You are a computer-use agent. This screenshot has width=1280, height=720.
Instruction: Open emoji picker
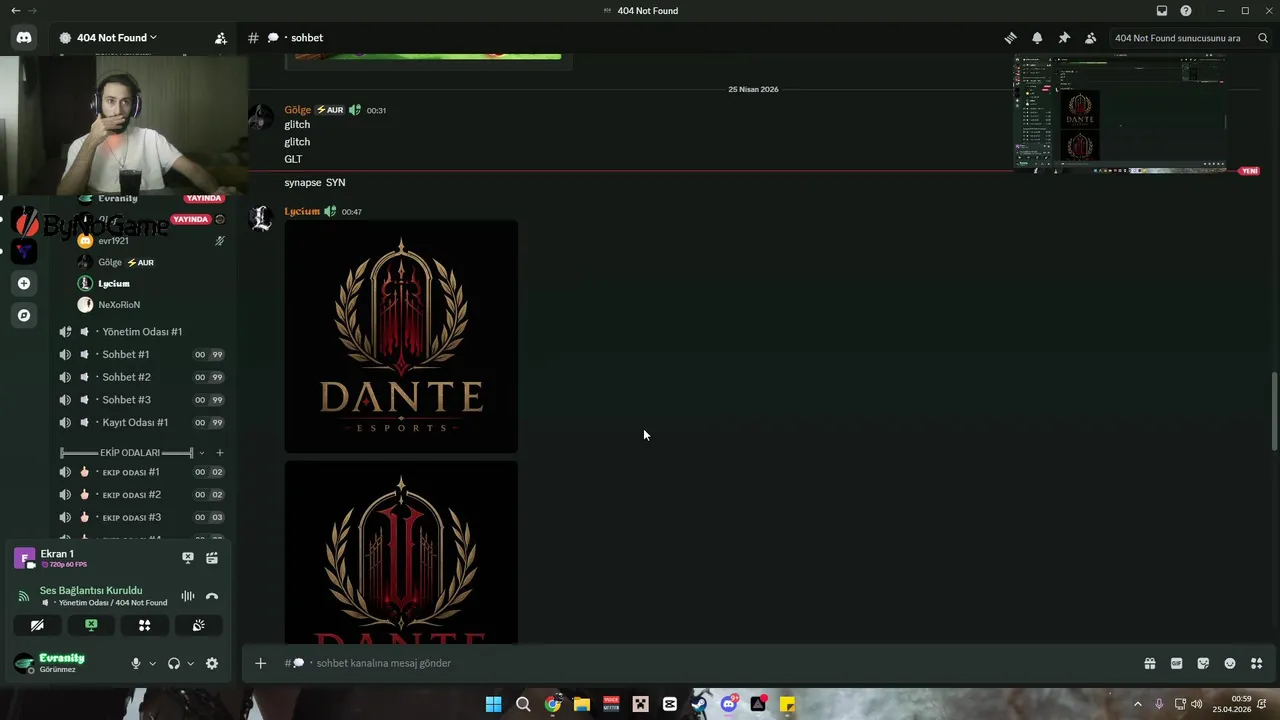coord(1230,663)
